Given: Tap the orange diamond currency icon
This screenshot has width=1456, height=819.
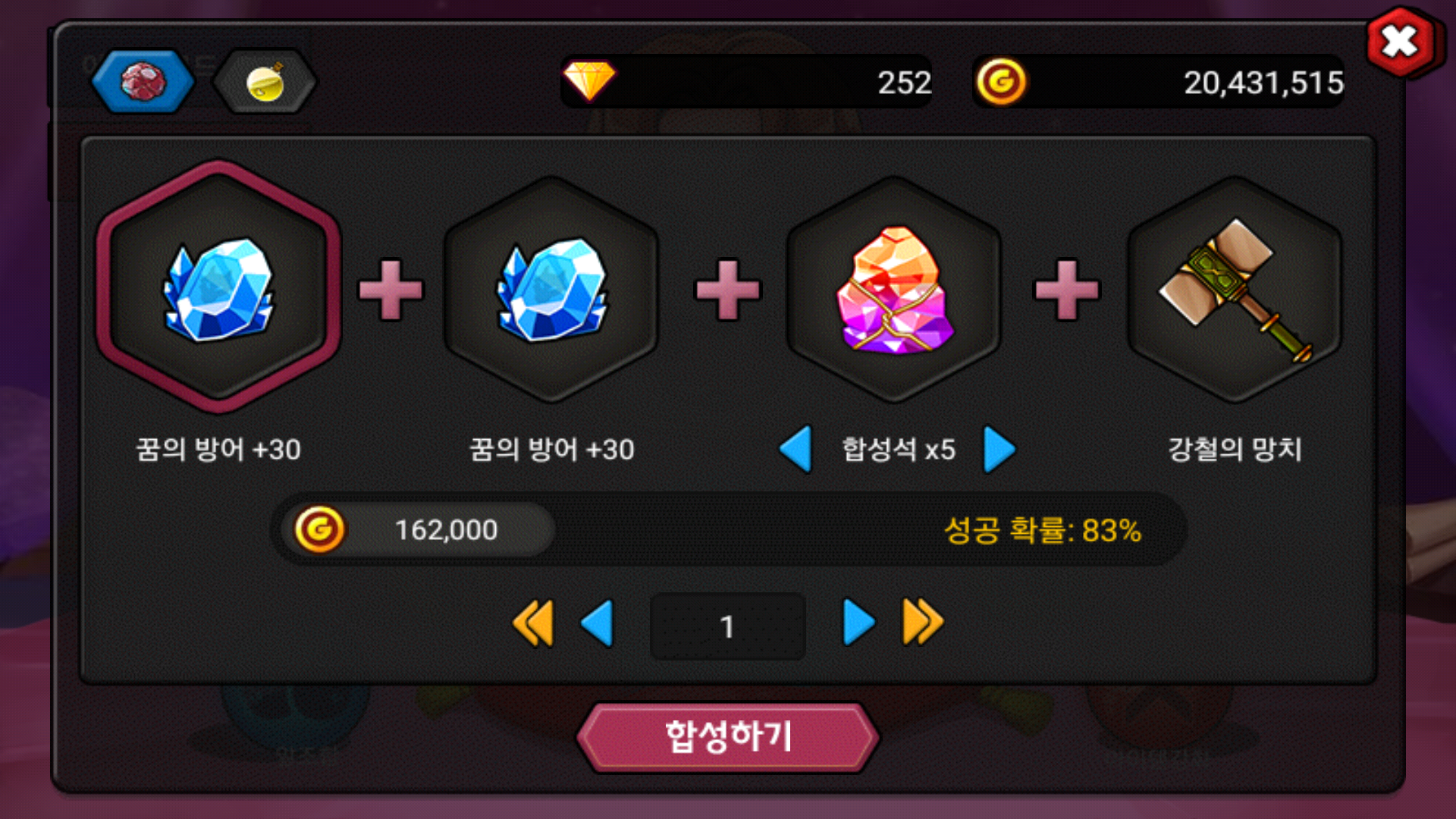Looking at the screenshot, I should (589, 80).
